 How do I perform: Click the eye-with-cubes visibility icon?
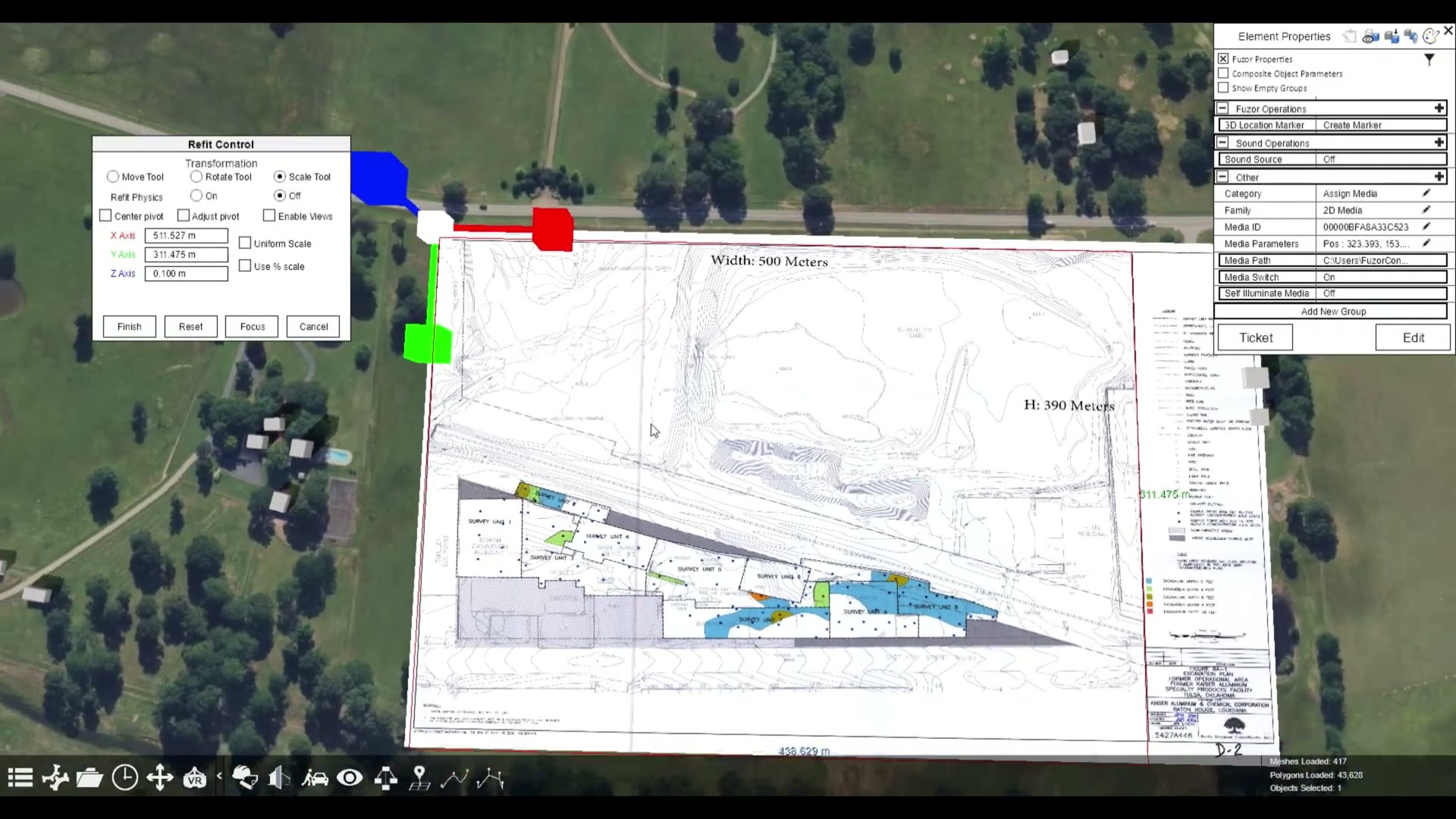pos(1370,36)
